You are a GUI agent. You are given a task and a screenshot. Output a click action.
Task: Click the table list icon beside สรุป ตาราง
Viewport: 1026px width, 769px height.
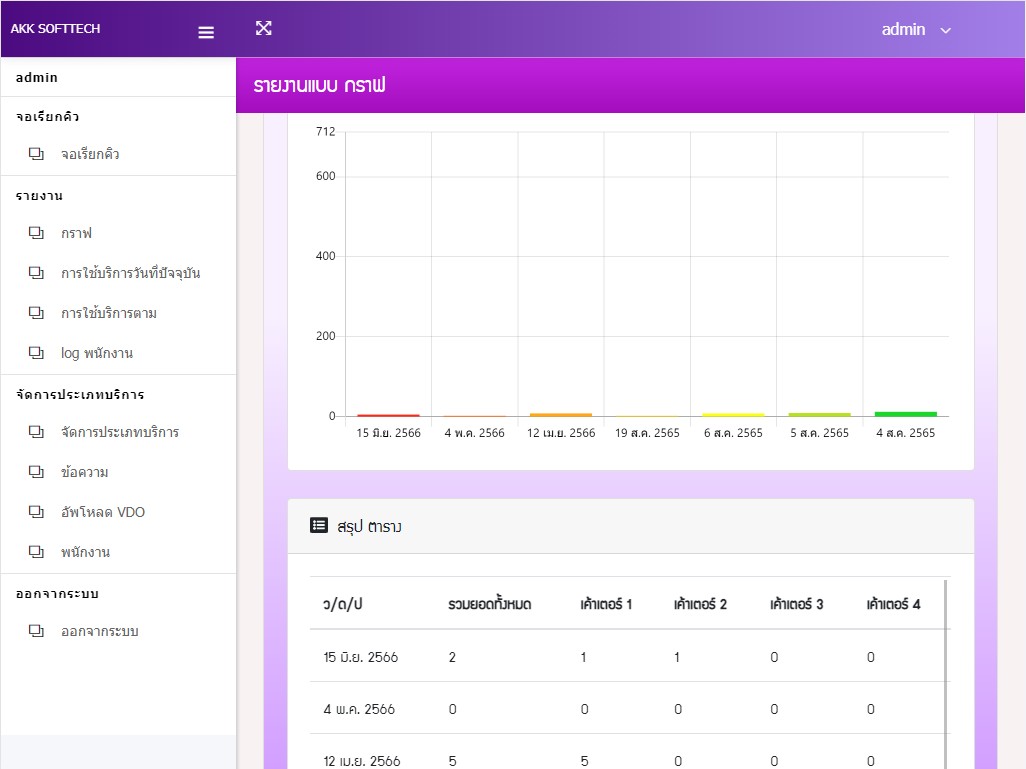pyautogui.click(x=319, y=525)
